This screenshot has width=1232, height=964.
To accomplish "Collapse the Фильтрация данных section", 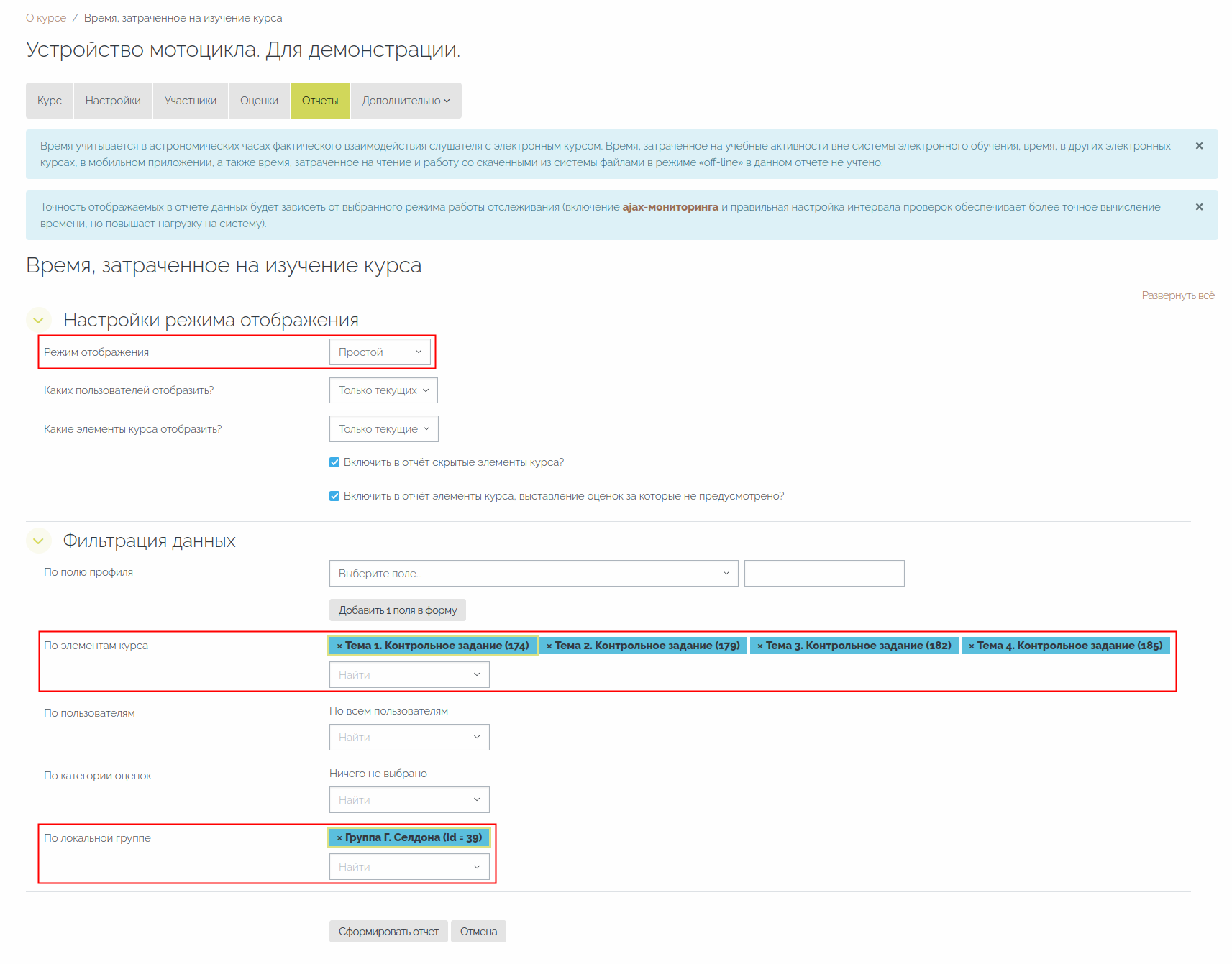I will click(x=39, y=541).
